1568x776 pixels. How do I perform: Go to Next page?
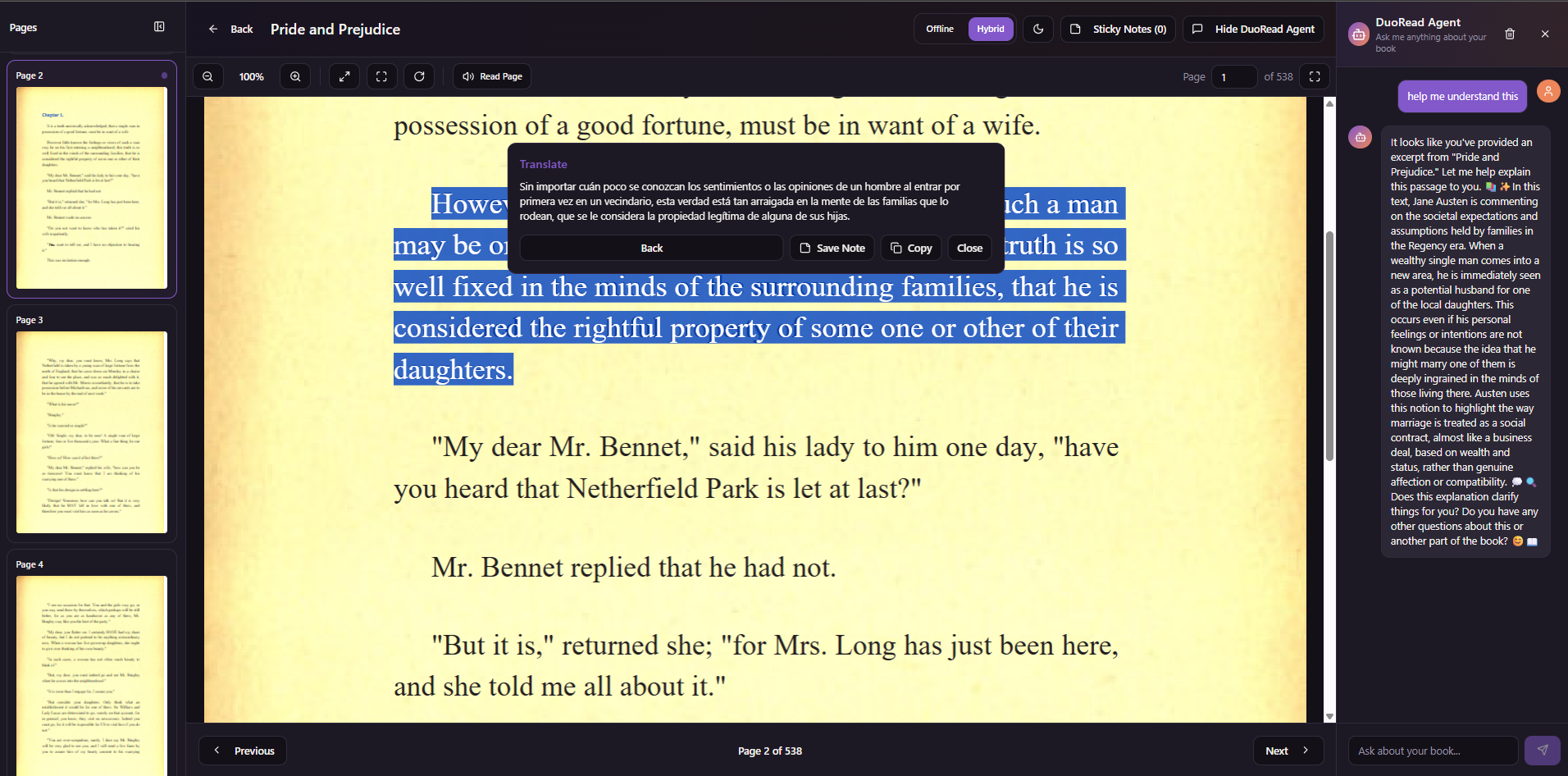tap(1288, 751)
